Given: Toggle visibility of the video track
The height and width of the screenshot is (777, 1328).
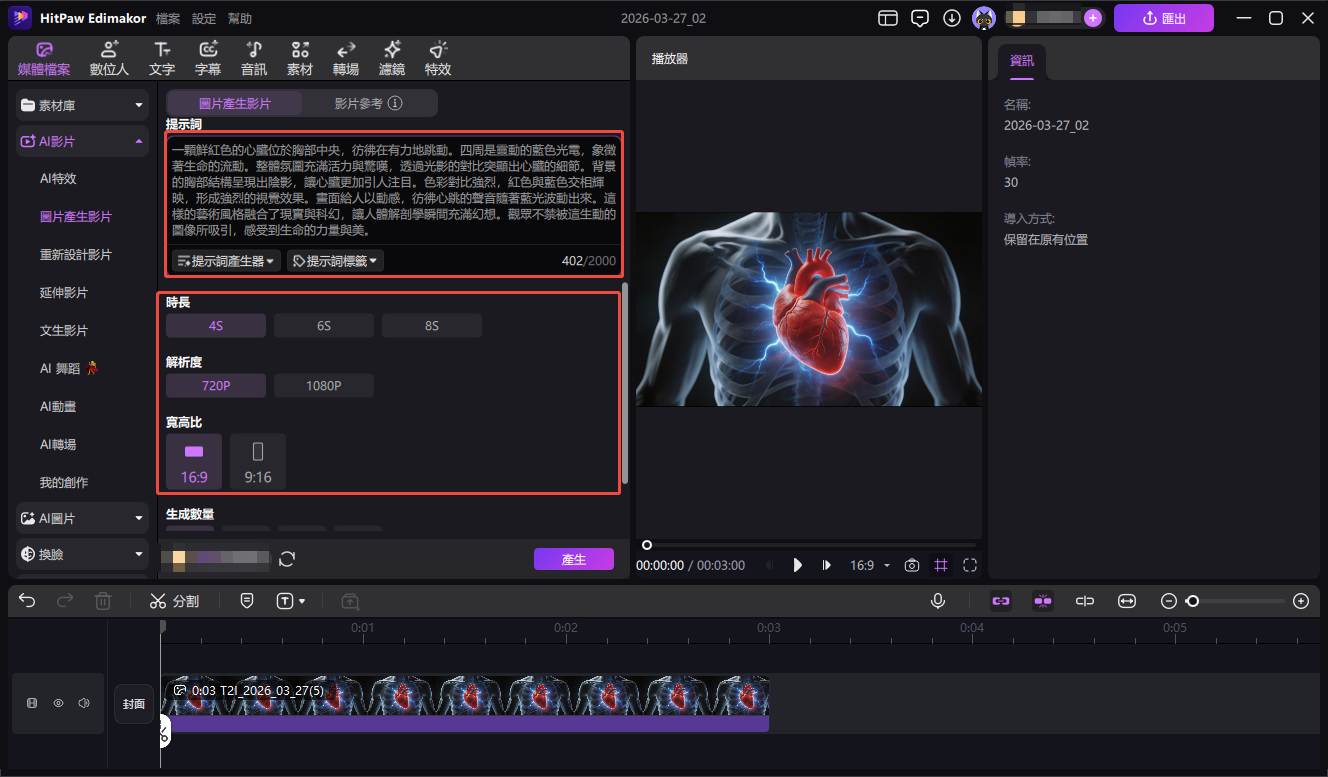Looking at the screenshot, I should coord(58,703).
